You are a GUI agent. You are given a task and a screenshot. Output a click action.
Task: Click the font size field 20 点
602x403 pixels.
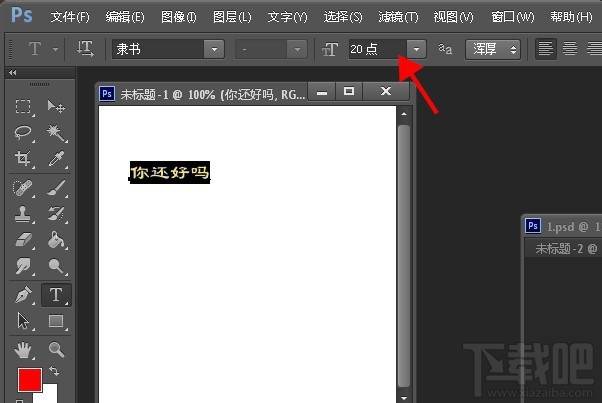tap(377, 49)
